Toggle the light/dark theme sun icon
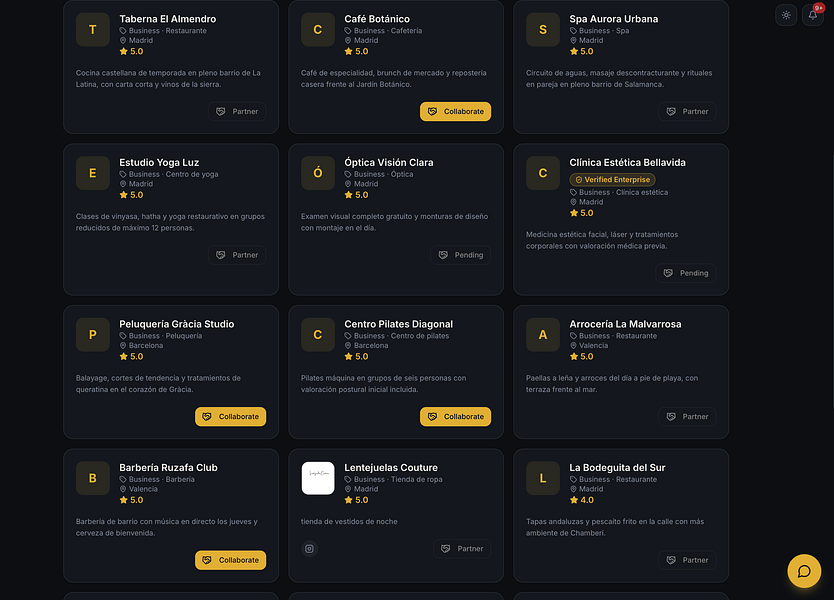The height and width of the screenshot is (600, 834). (786, 15)
